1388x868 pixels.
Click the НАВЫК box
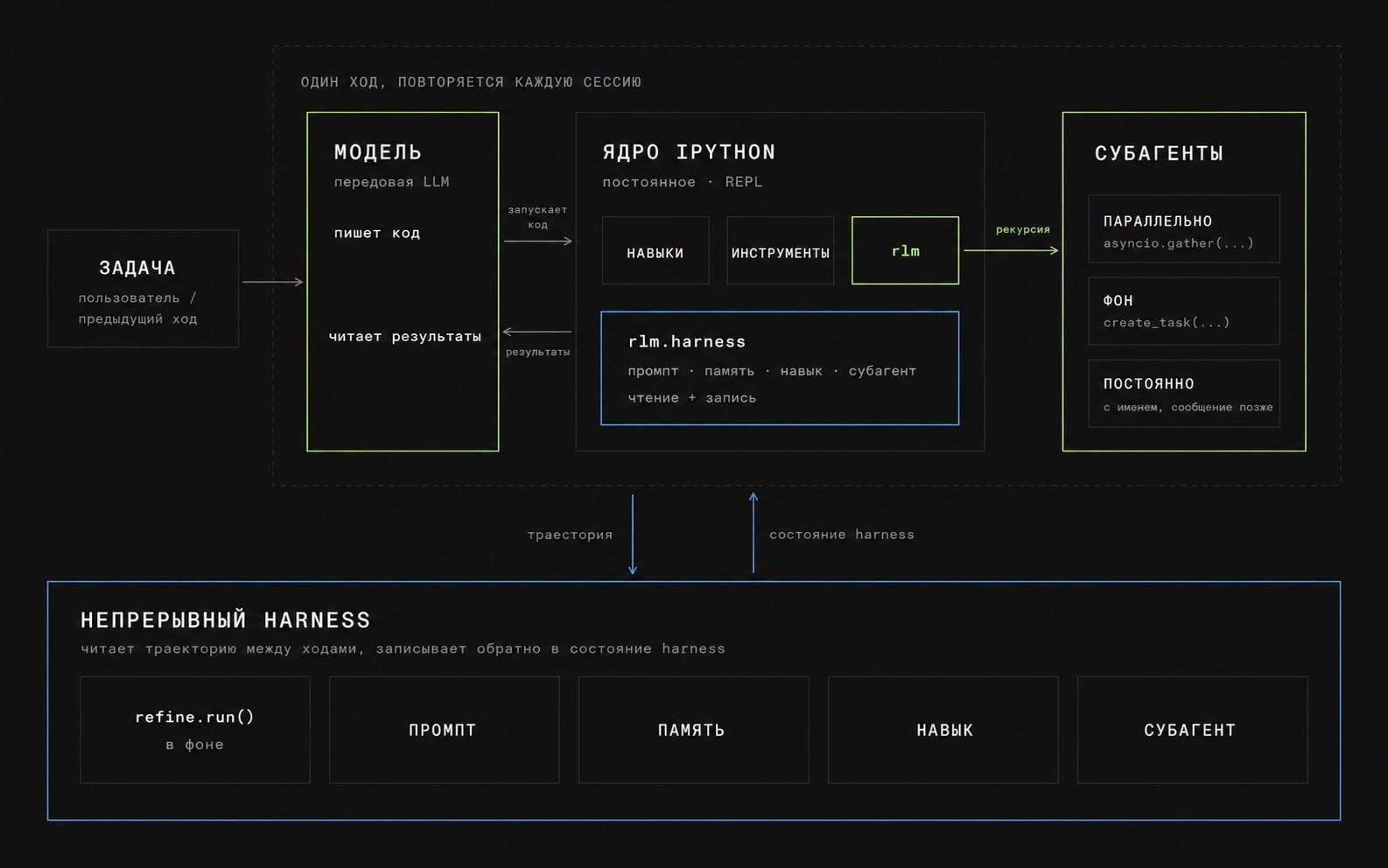pos(943,730)
